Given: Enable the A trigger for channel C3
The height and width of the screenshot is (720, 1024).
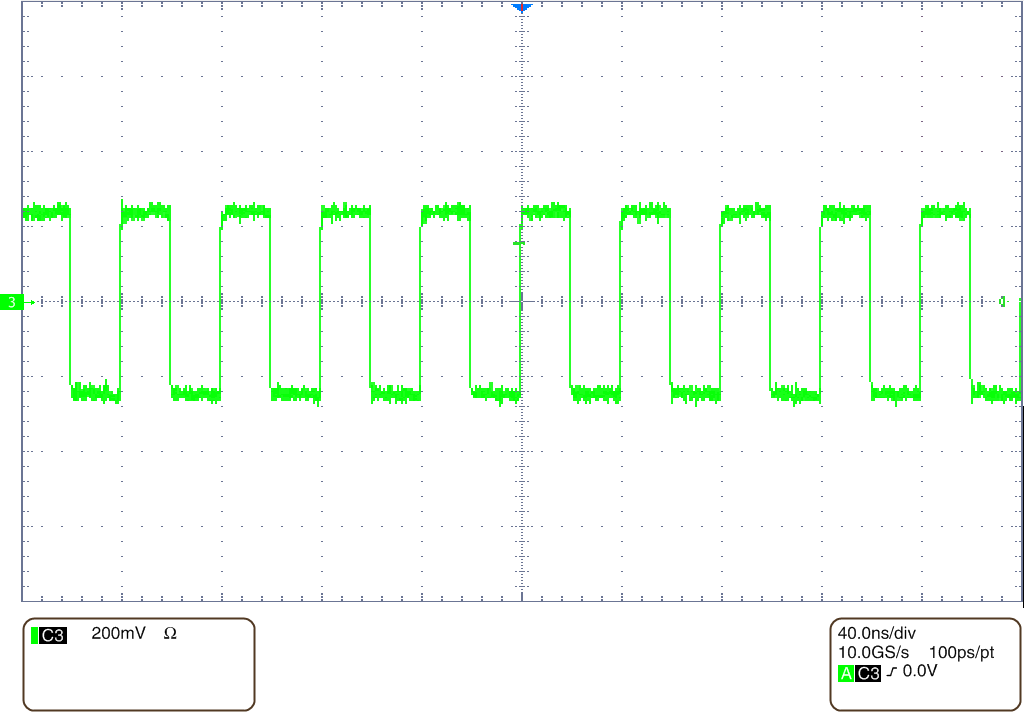Looking at the screenshot, I should point(846,671).
